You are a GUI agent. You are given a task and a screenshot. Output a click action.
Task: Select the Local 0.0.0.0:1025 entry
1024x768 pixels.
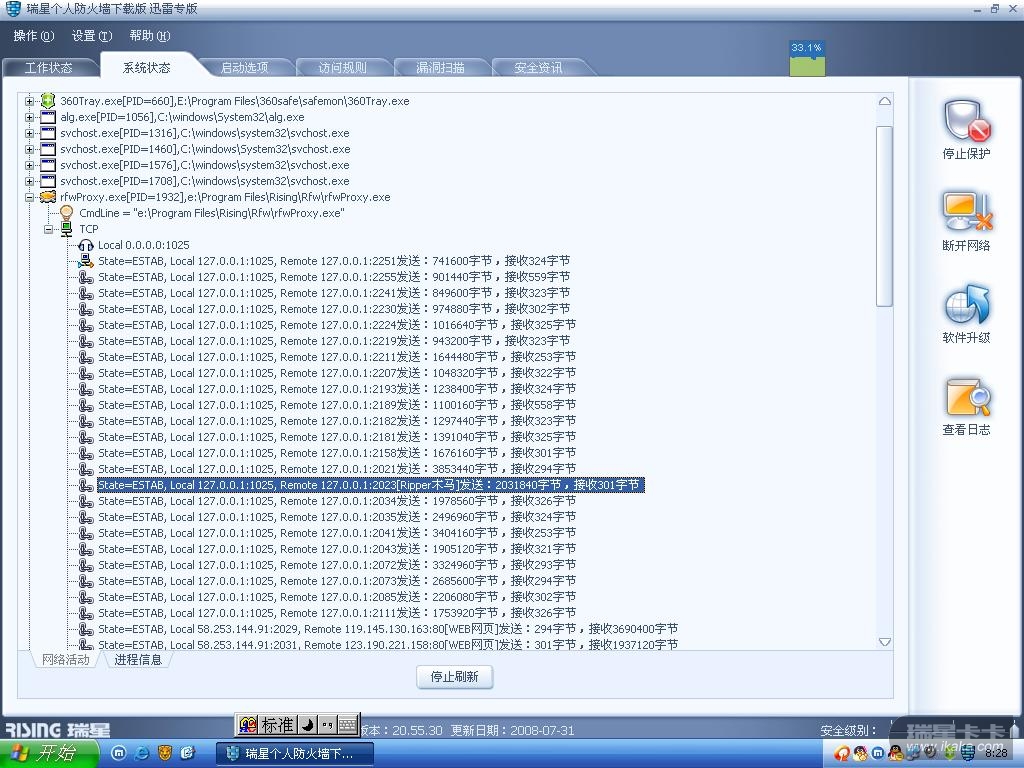click(x=144, y=245)
